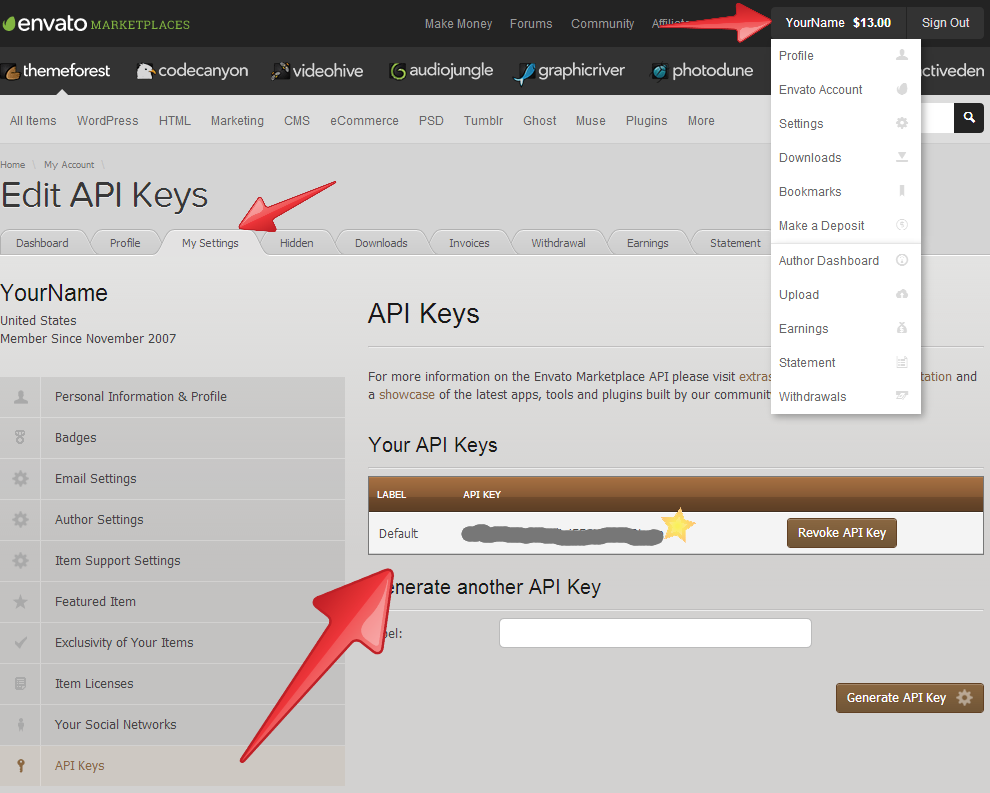Go to Home breadcrumb link

13,165
